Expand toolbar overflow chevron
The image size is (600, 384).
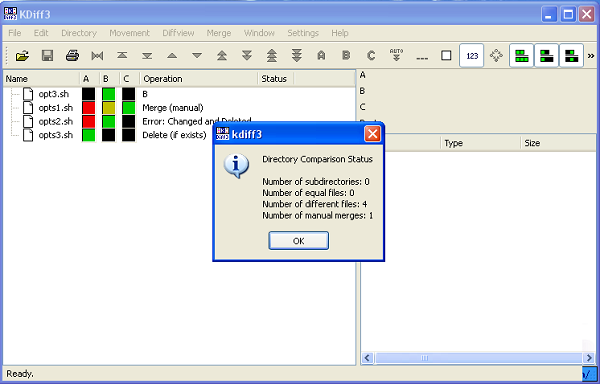(591, 56)
